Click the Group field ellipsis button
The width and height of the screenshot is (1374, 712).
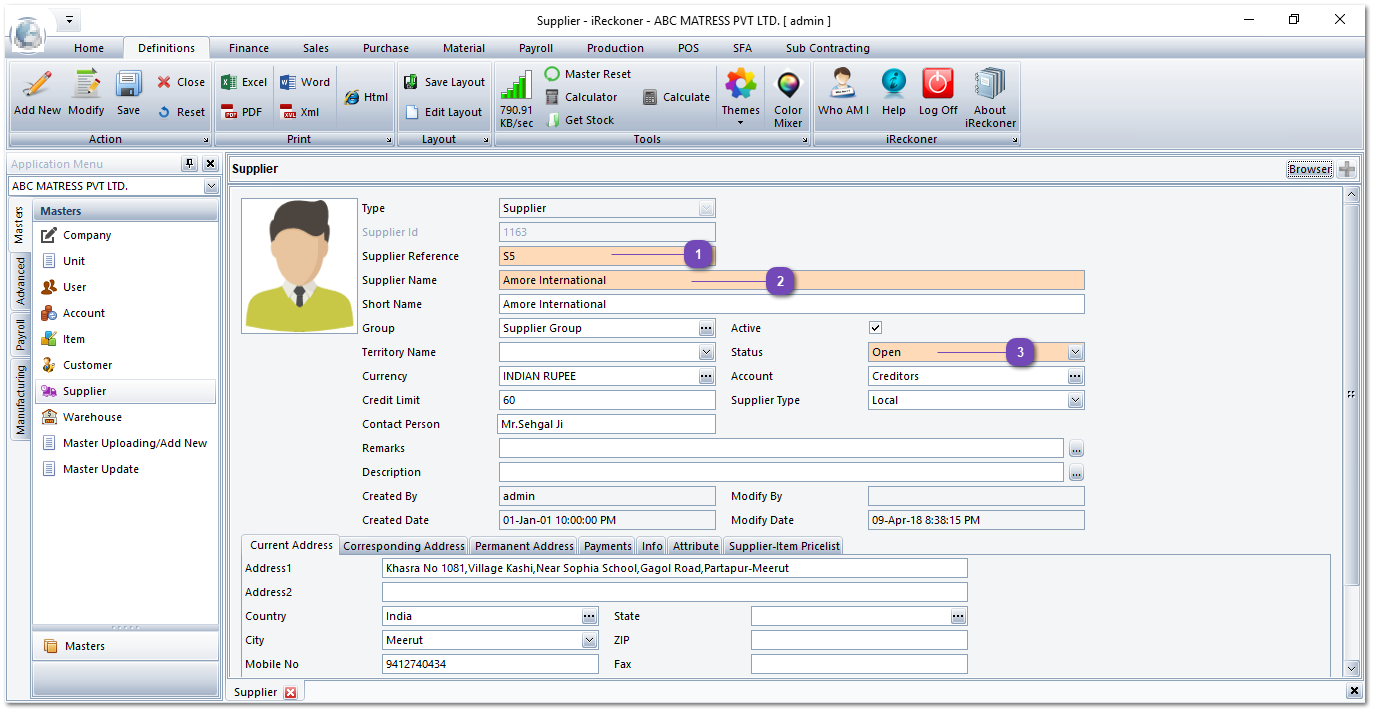pos(706,328)
